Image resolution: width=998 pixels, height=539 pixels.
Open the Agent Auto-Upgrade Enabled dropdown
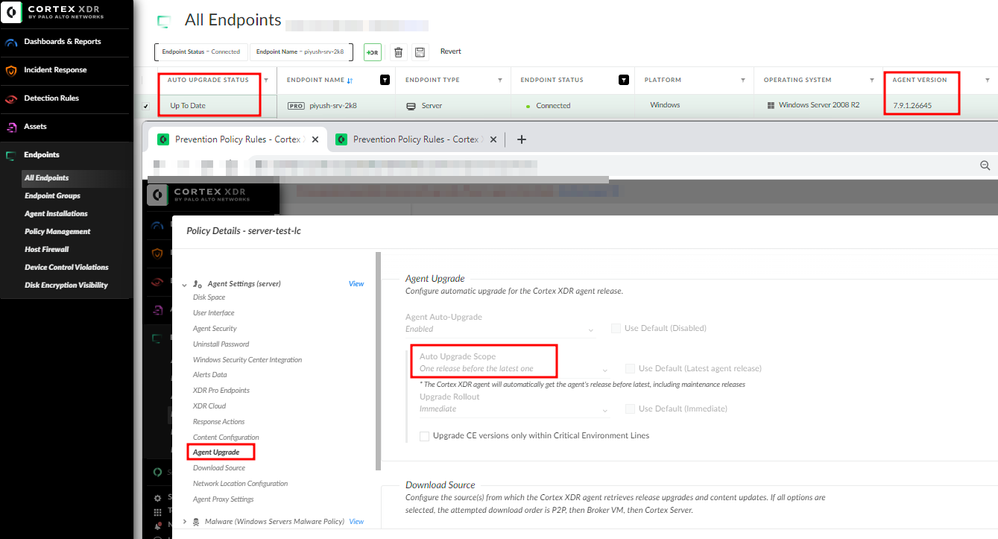click(500, 329)
